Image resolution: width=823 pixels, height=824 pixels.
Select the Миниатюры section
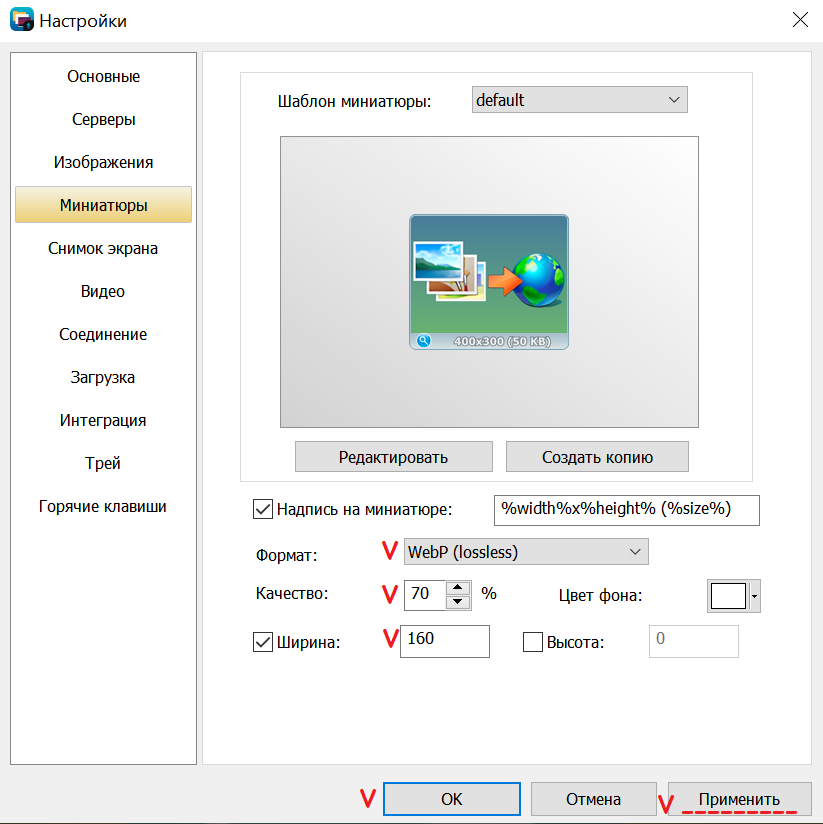[x=104, y=205]
